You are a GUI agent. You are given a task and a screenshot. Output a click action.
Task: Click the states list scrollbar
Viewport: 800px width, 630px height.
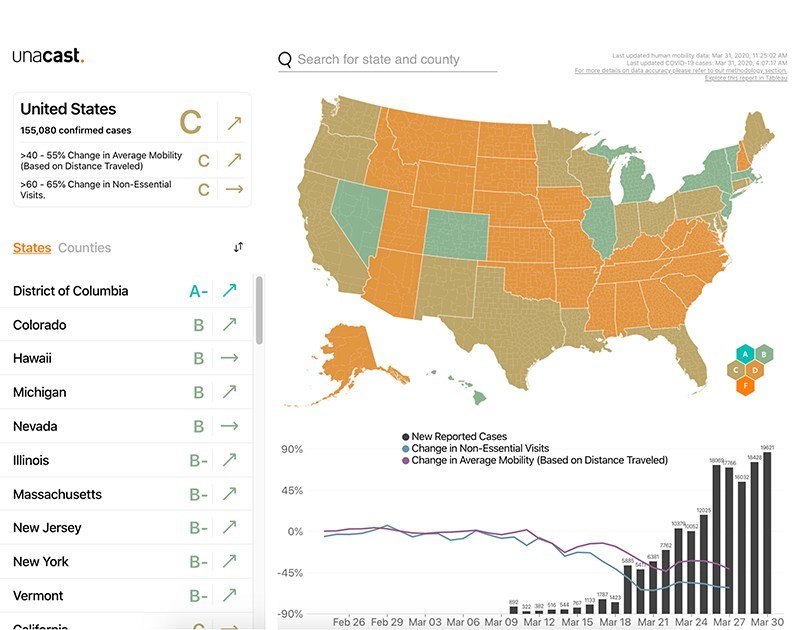point(260,310)
